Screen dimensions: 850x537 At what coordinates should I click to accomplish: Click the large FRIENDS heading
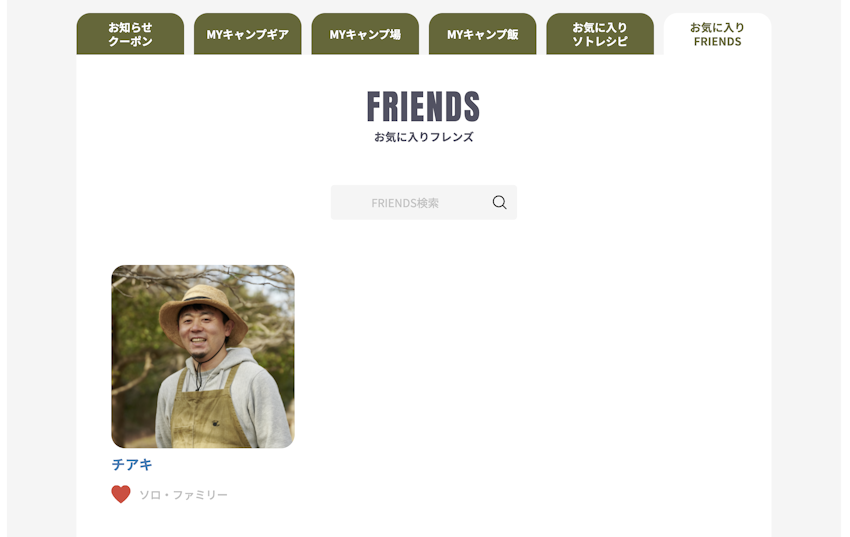click(423, 106)
